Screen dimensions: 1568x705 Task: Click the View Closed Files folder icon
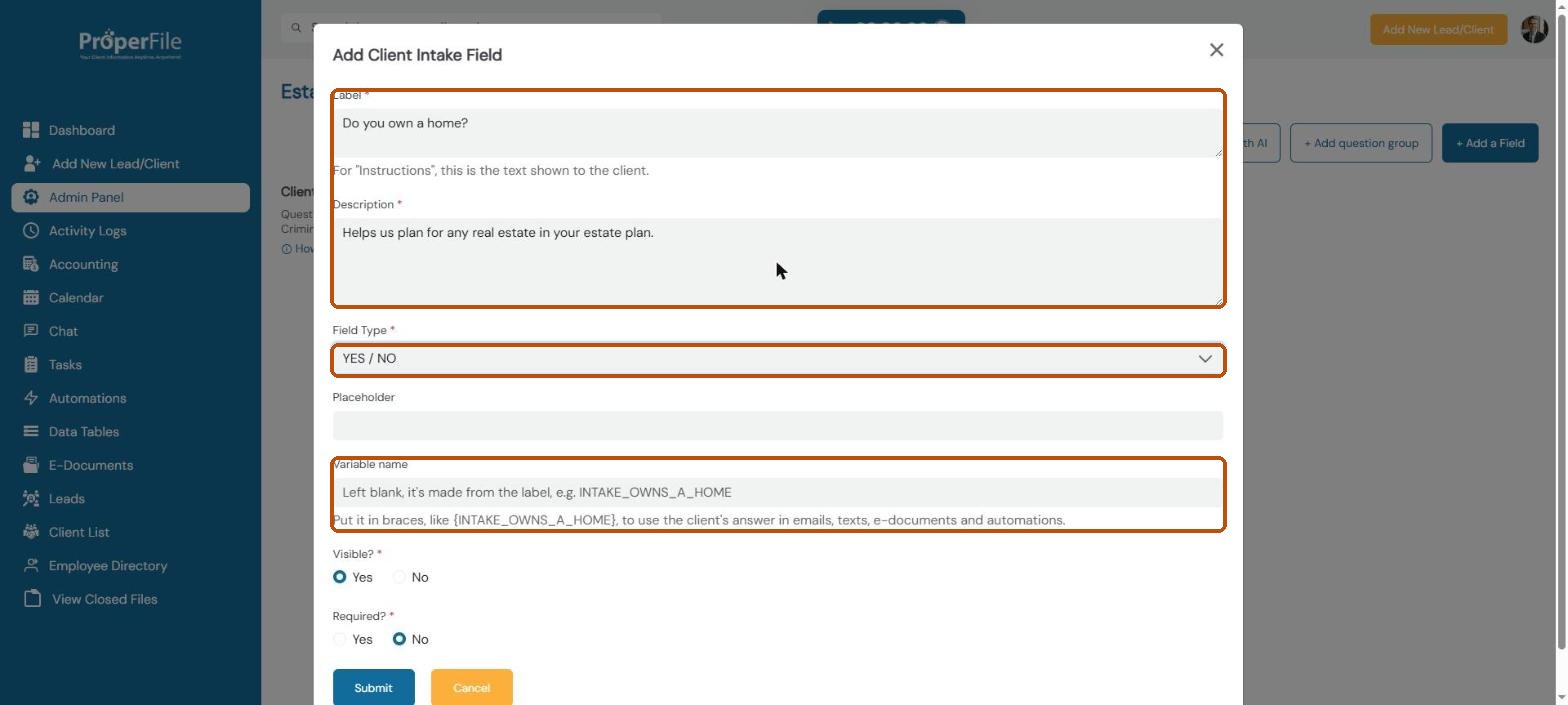tap(32, 599)
